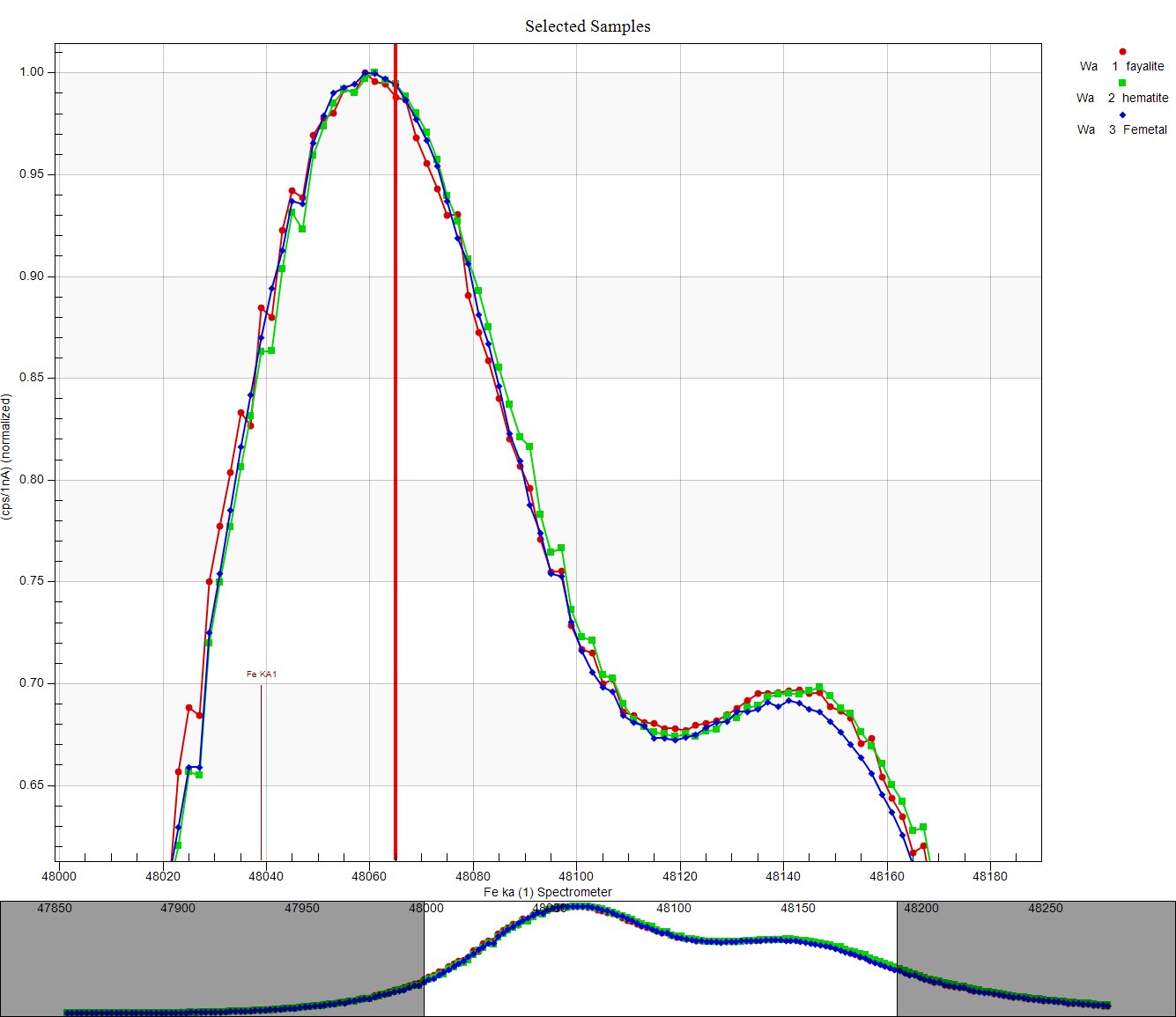This screenshot has width=1176, height=1017.
Task: Click the 1.00 tick label on y-axis
Action: point(32,72)
